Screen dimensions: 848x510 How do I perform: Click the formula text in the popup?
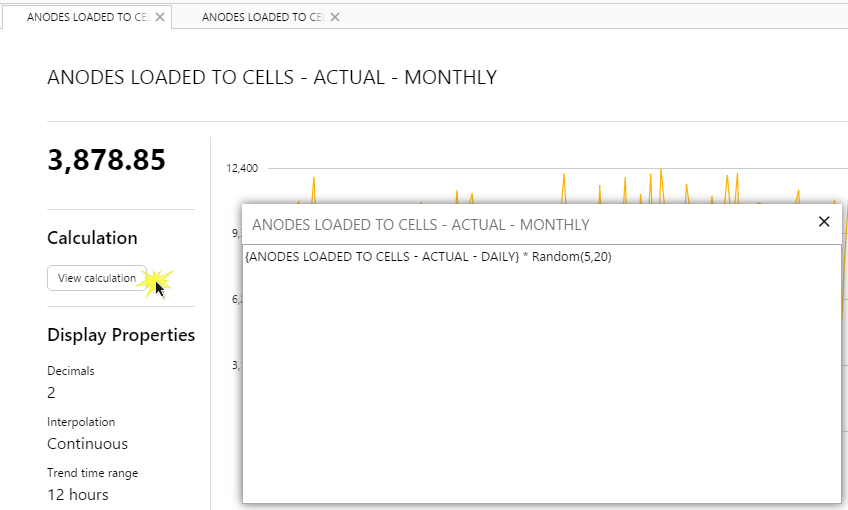coord(428,257)
